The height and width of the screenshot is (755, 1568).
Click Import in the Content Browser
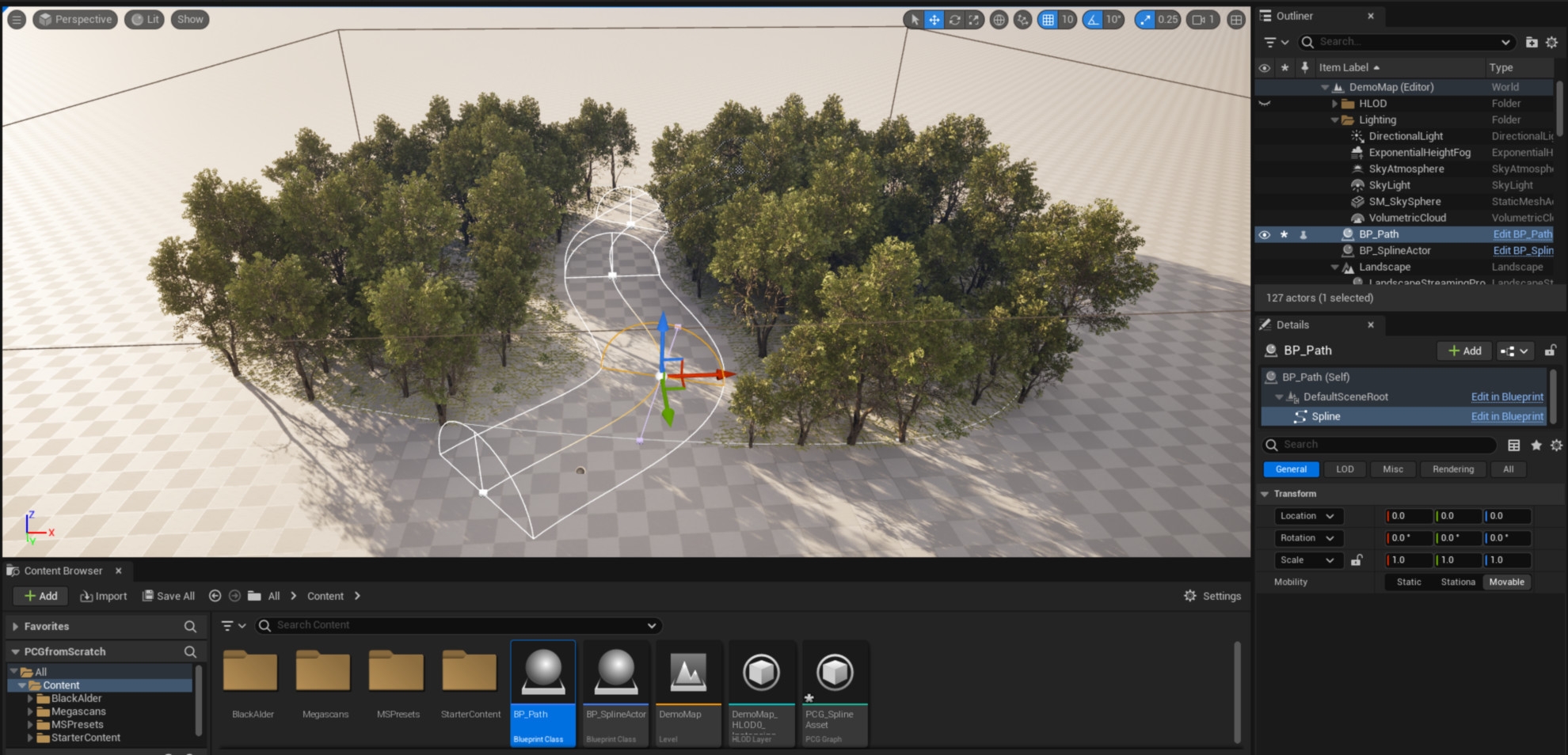pyautogui.click(x=104, y=596)
